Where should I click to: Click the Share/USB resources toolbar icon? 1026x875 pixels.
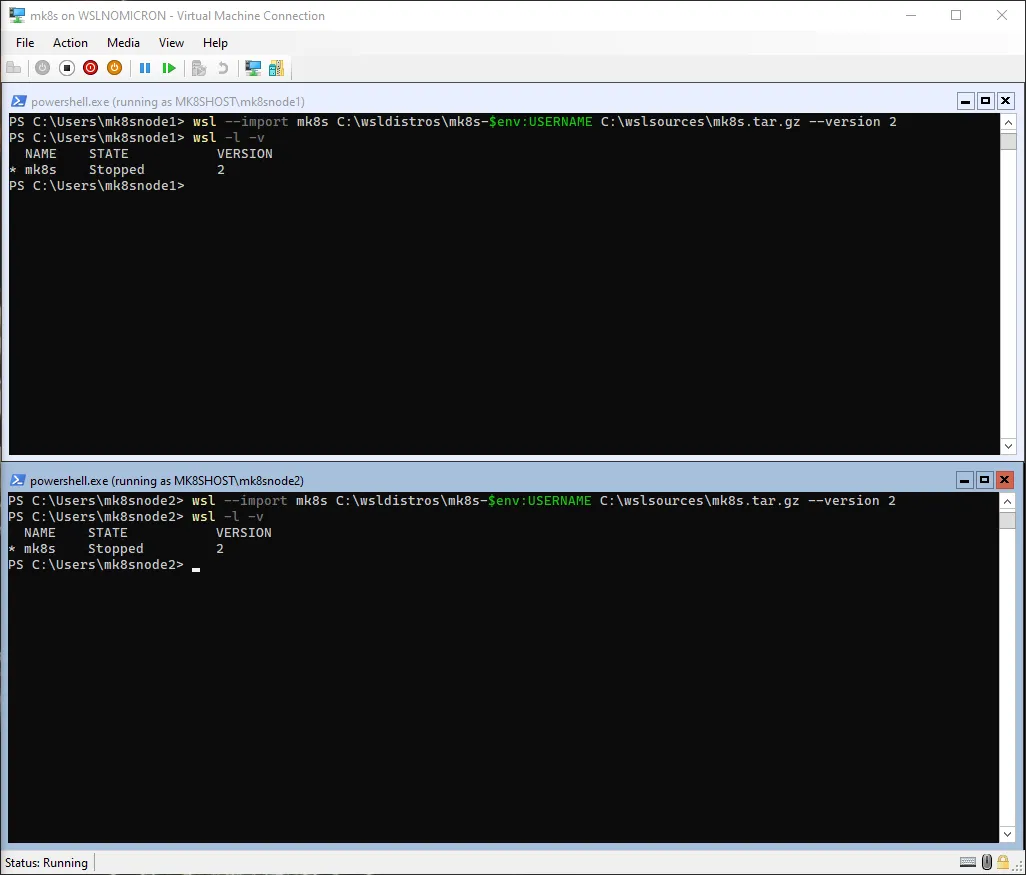276,68
